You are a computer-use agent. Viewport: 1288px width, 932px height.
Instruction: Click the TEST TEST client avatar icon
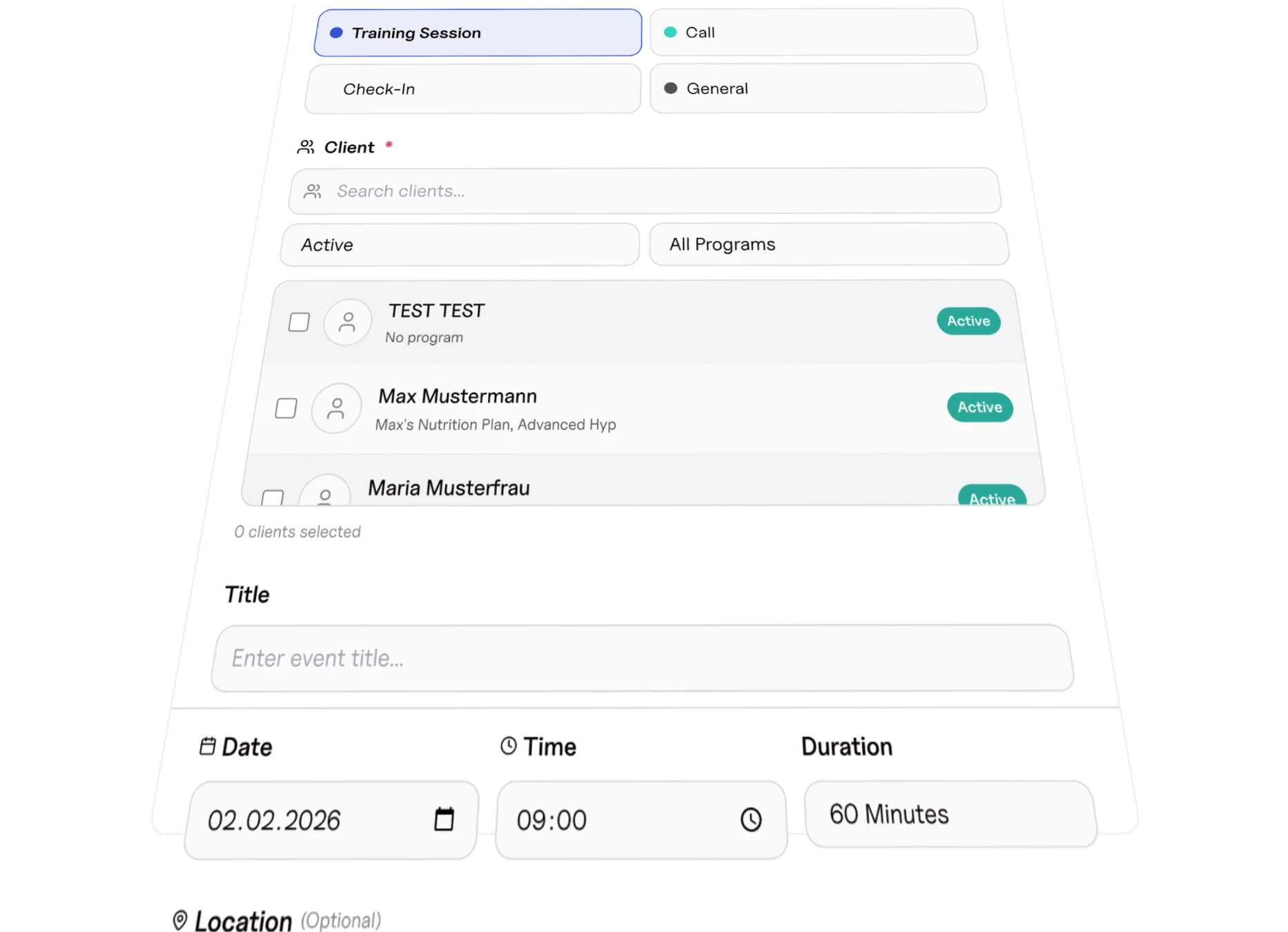point(347,322)
